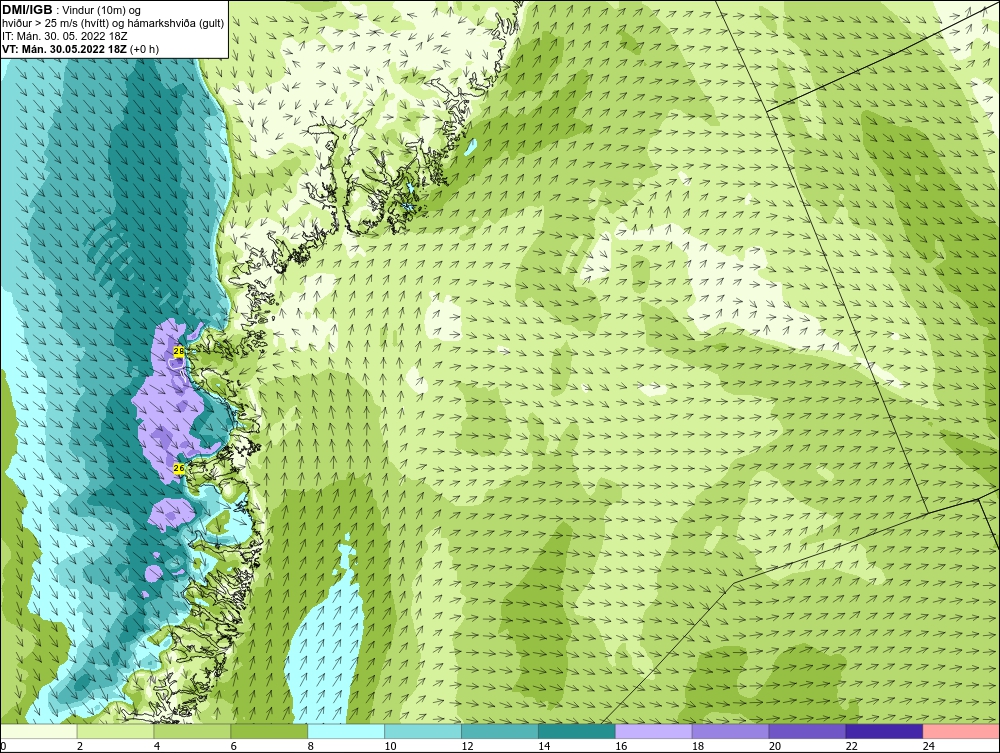Click the 22–24 m/s dark indigo legend swatch
The width and height of the screenshot is (1000, 753).
point(884,731)
